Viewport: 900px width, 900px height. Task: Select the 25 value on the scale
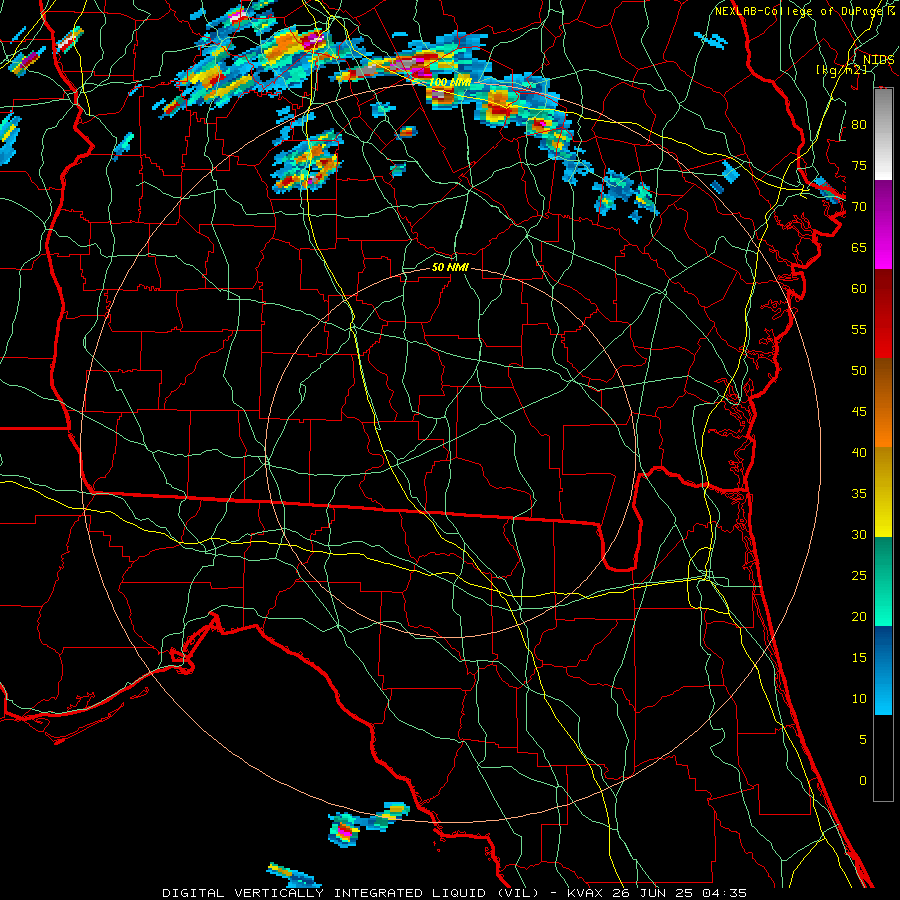tap(859, 576)
